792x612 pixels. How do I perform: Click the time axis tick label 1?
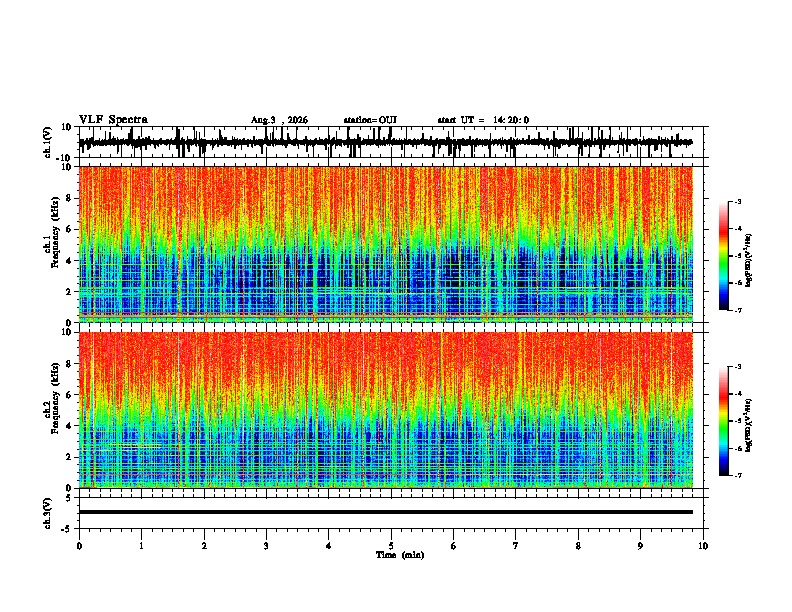(x=141, y=545)
